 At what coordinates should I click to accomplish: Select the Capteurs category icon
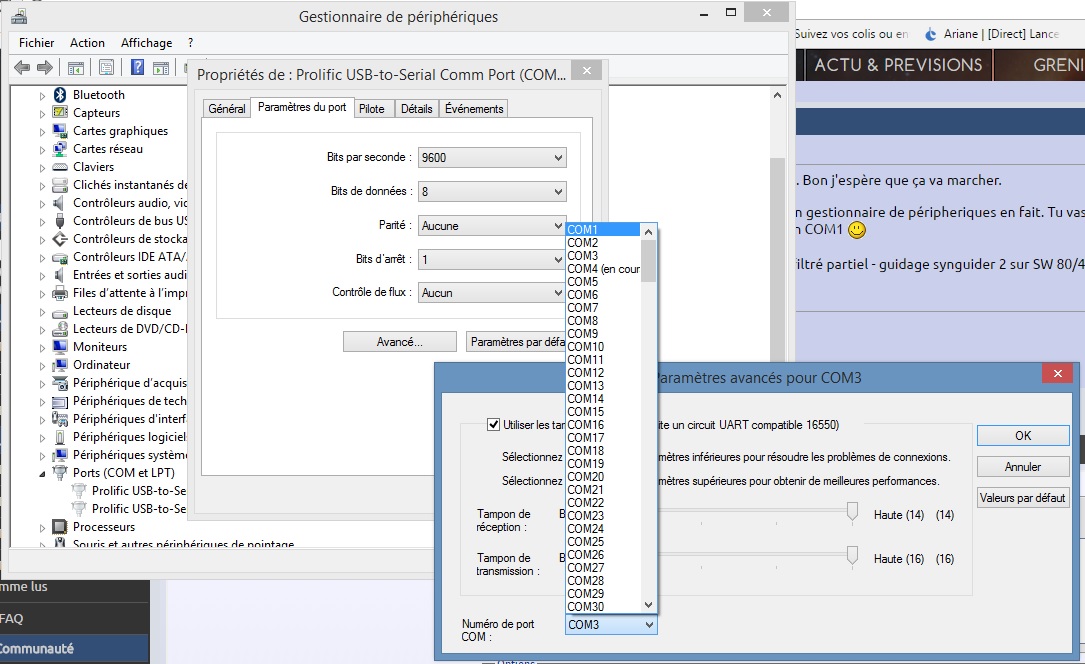tap(60, 113)
